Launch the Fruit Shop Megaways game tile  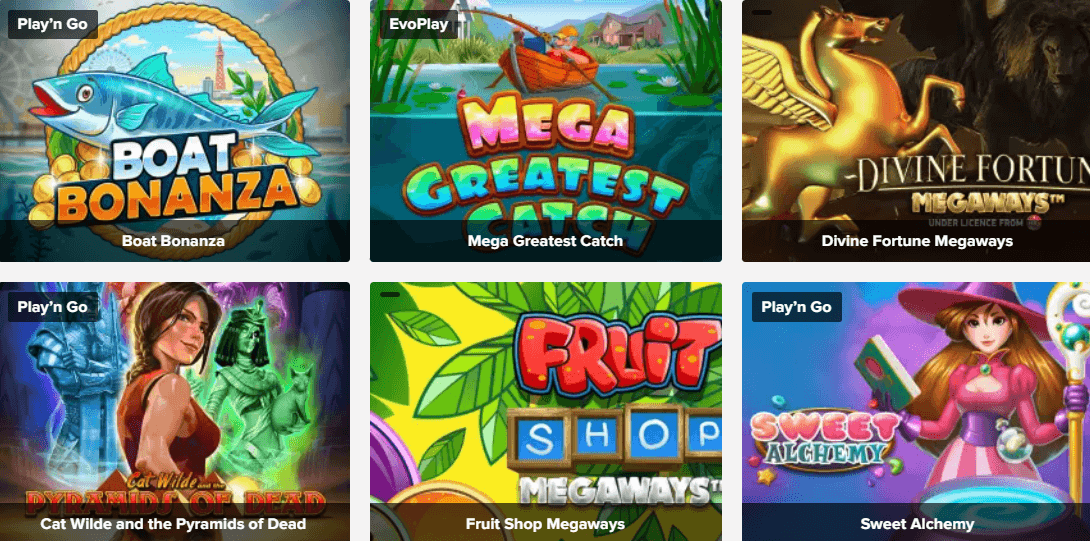point(546,412)
